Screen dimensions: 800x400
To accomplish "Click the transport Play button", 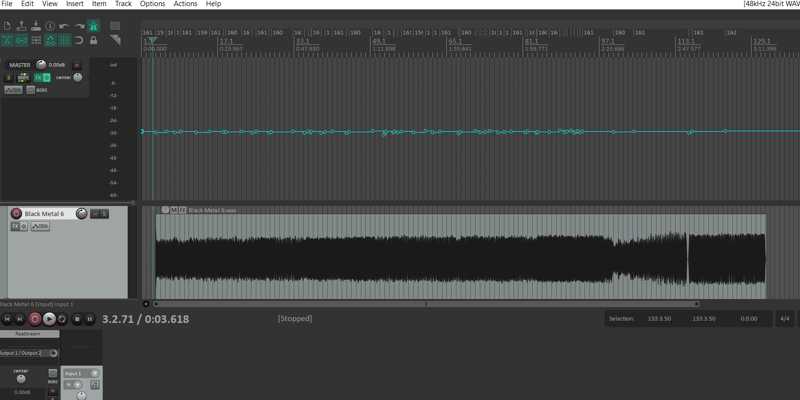I will pyautogui.click(x=49, y=319).
